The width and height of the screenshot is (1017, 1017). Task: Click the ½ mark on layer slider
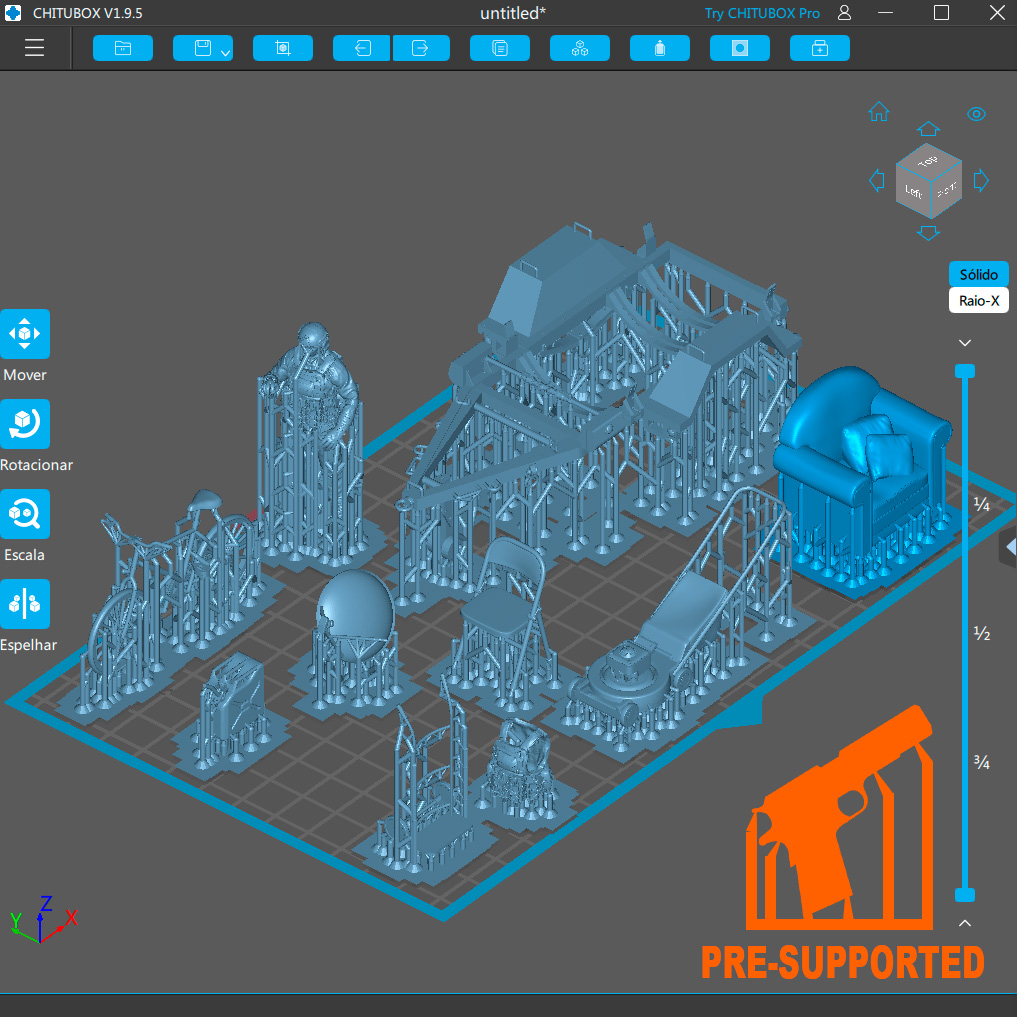point(982,633)
